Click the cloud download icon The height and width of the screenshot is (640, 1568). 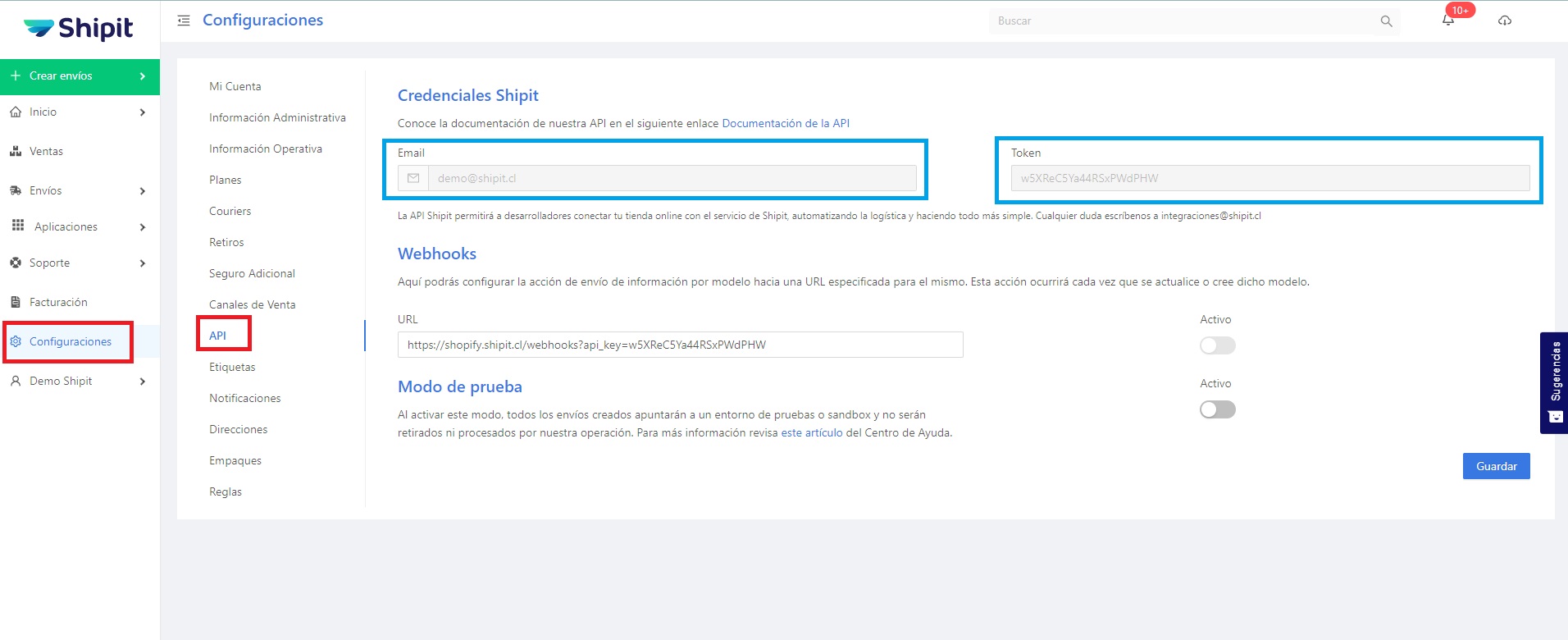pyautogui.click(x=1505, y=21)
